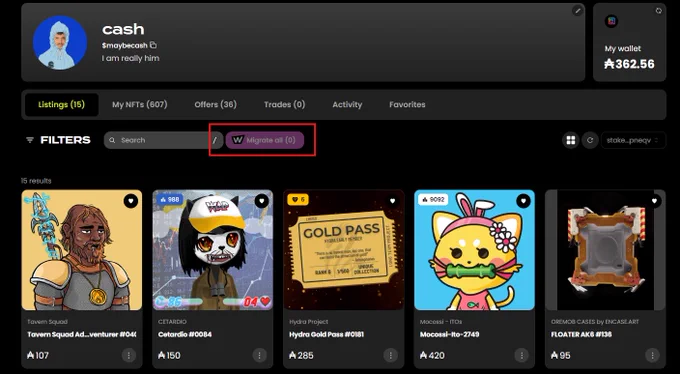Screen dimensions: 680x374
Task: Open the Mocossi - ITOs collection link
Action: point(441,322)
